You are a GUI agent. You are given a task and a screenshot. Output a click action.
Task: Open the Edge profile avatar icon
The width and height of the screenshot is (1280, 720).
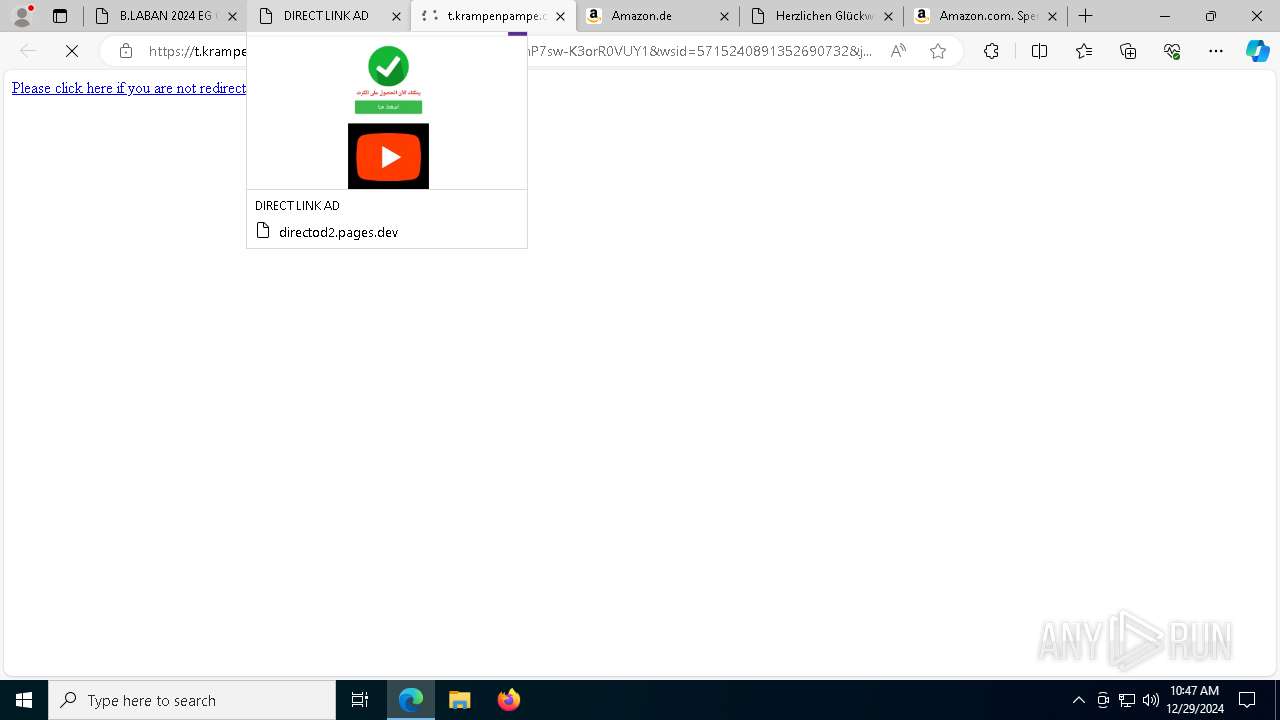[x=22, y=16]
